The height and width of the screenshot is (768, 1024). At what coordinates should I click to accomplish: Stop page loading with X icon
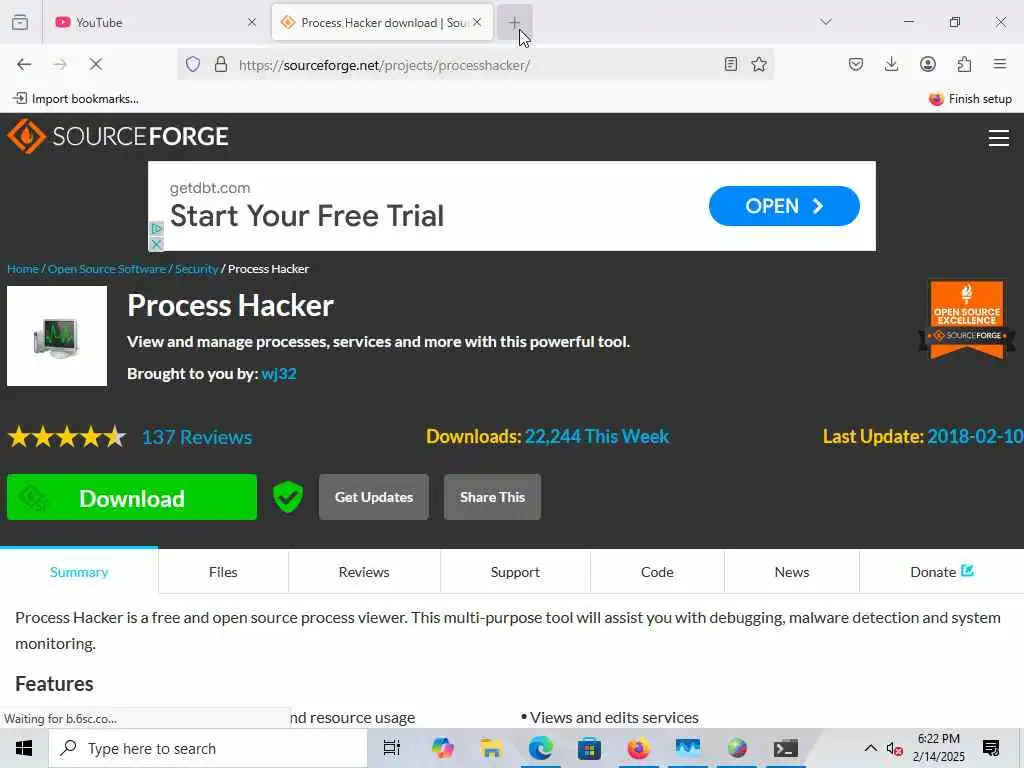[95, 64]
